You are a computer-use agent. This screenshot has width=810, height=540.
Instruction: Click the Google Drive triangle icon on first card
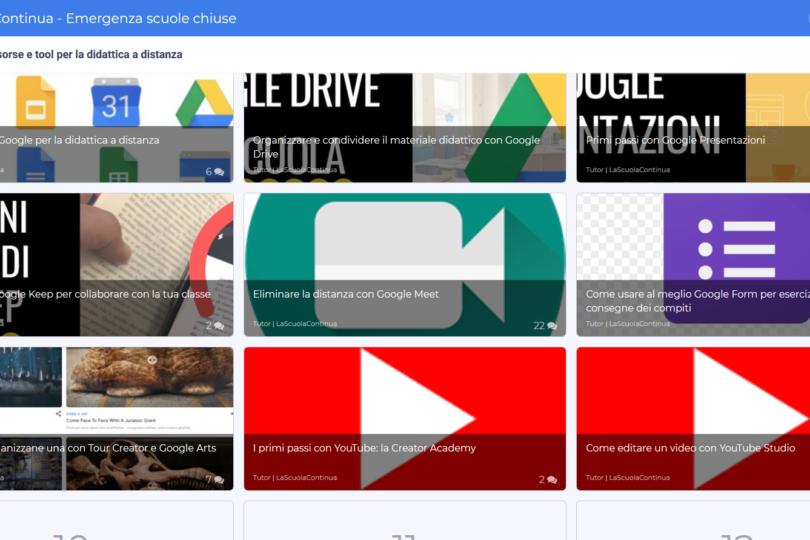tap(205, 103)
